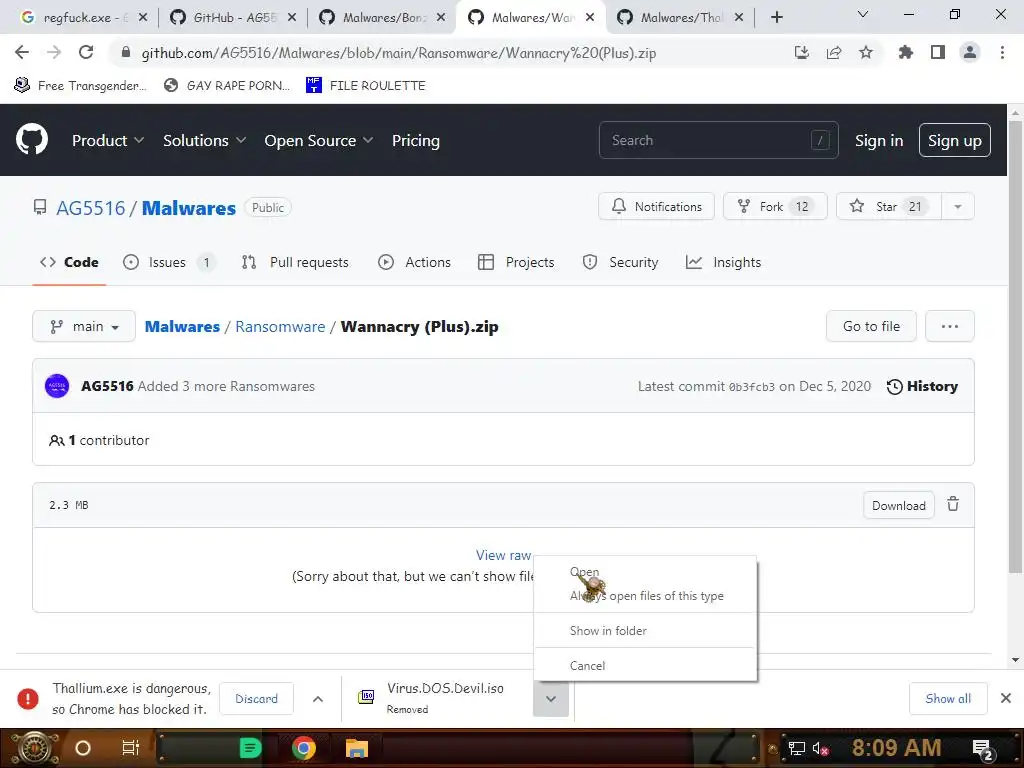Open File Explorer from the taskbar

pos(357,748)
